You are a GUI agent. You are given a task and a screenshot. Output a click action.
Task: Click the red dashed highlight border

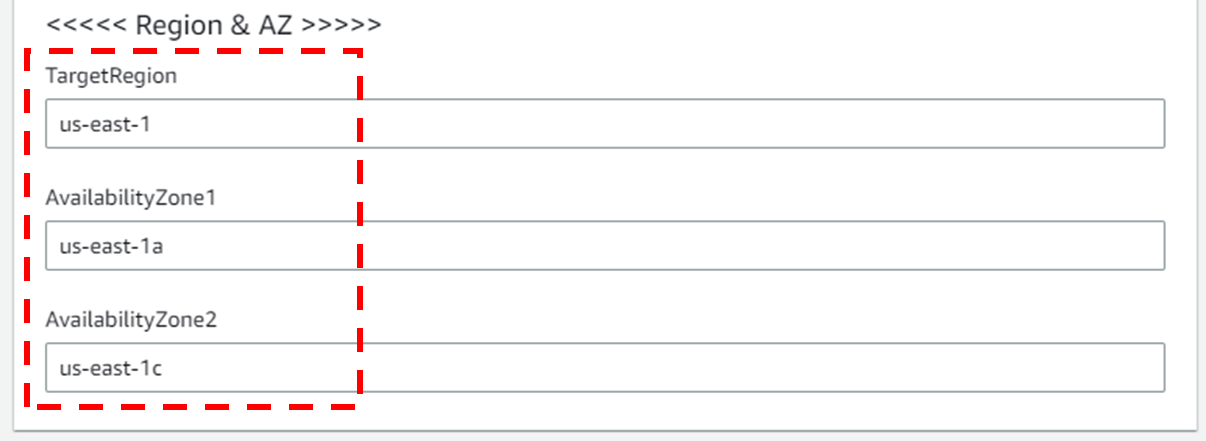click(x=359, y=200)
